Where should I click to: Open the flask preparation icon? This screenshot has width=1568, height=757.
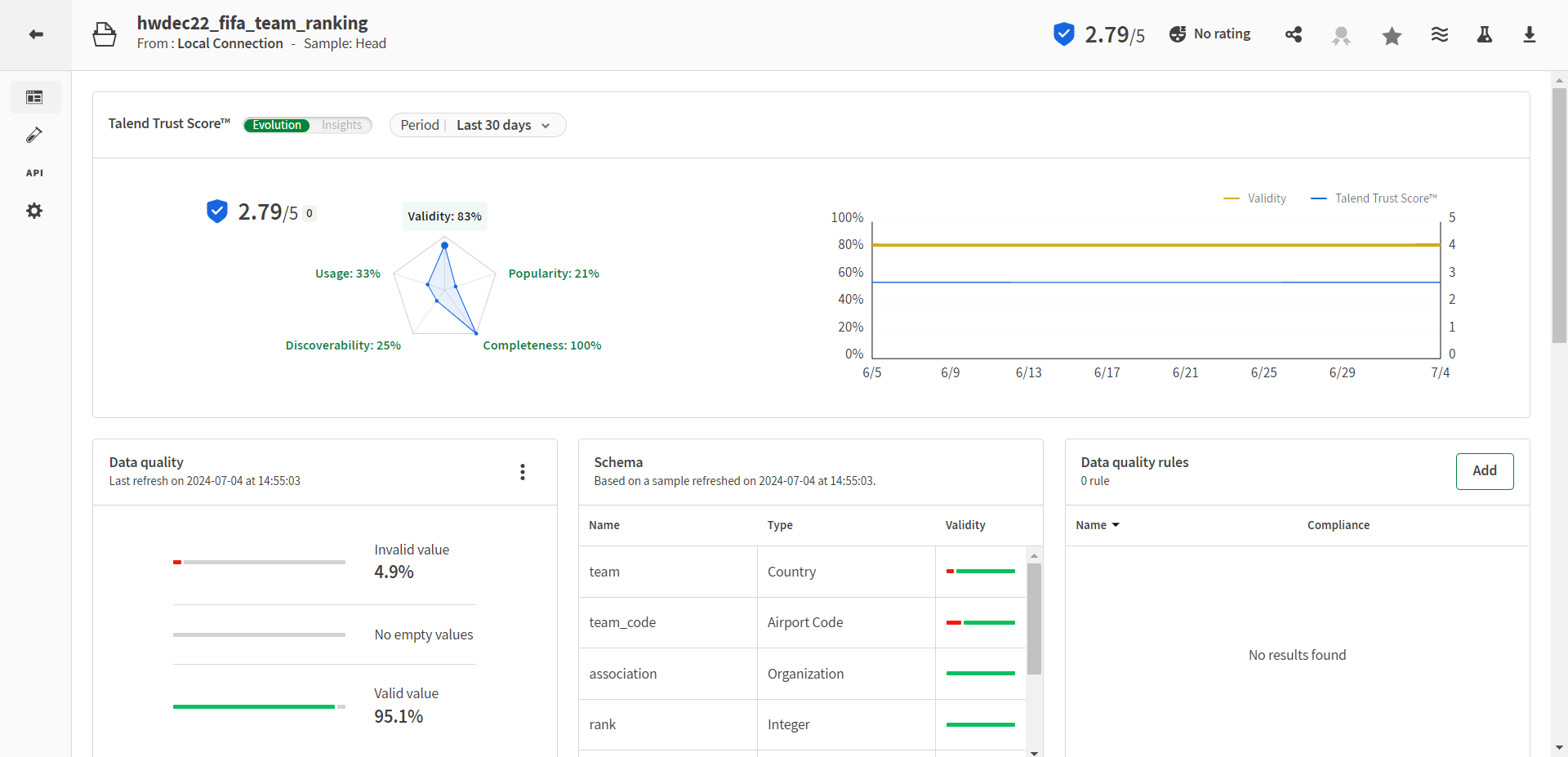[1485, 34]
